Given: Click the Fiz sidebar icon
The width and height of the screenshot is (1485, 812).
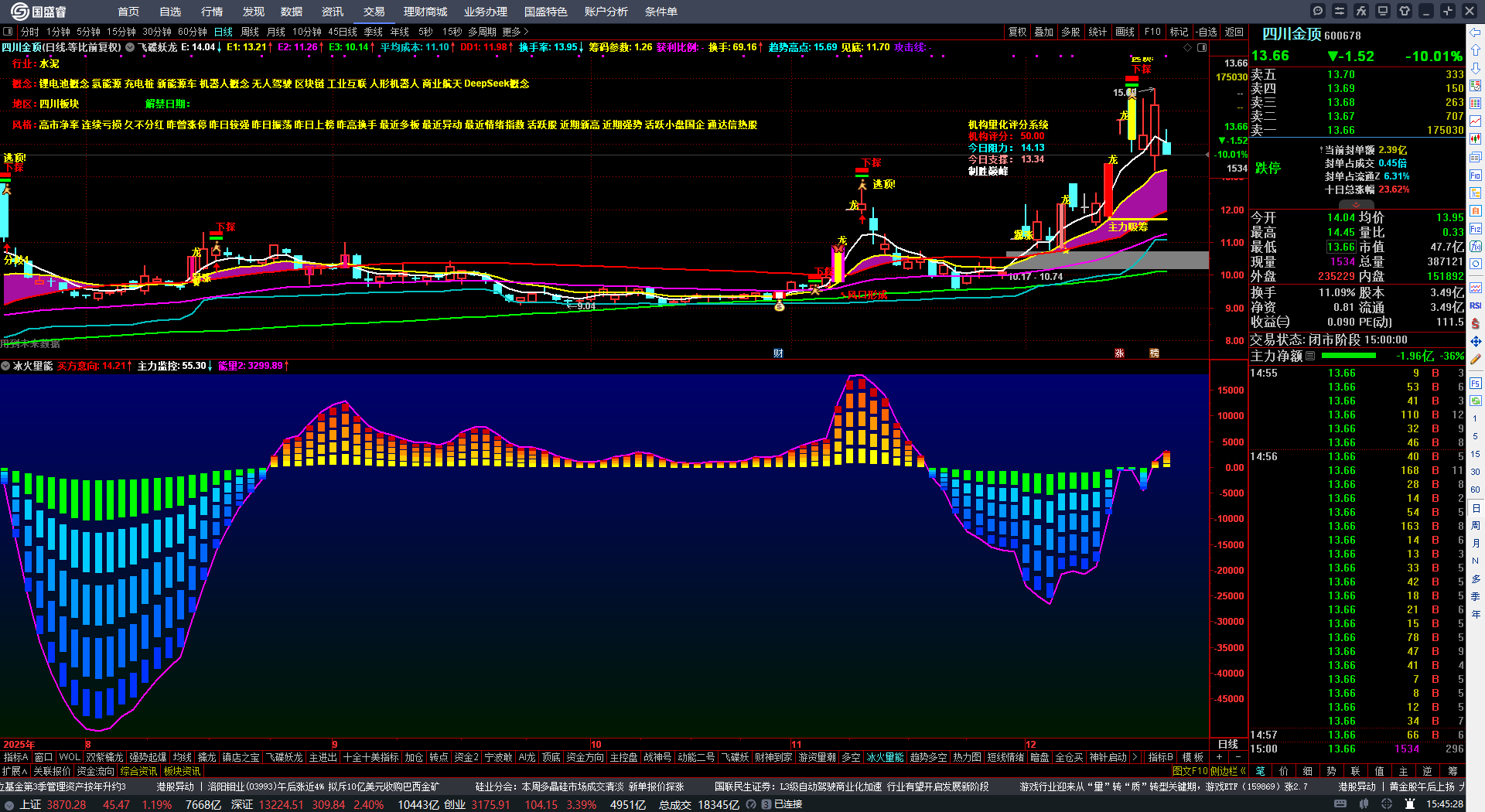Looking at the screenshot, I should pyautogui.click(x=1476, y=229).
